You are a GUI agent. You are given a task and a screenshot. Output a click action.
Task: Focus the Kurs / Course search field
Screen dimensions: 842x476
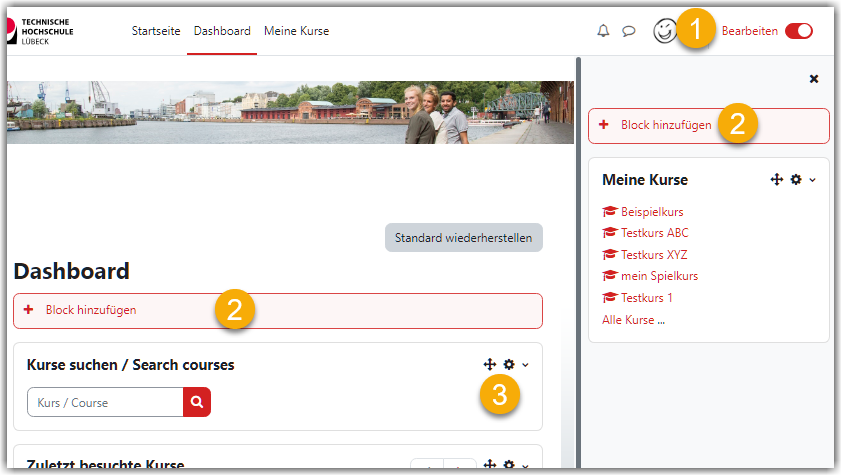(105, 402)
